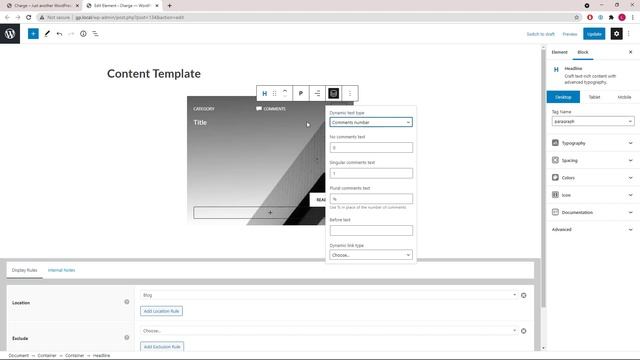The image size is (640, 360).
Task: Click the Location help question icon
Action: pyautogui.click(x=127, y=302)
